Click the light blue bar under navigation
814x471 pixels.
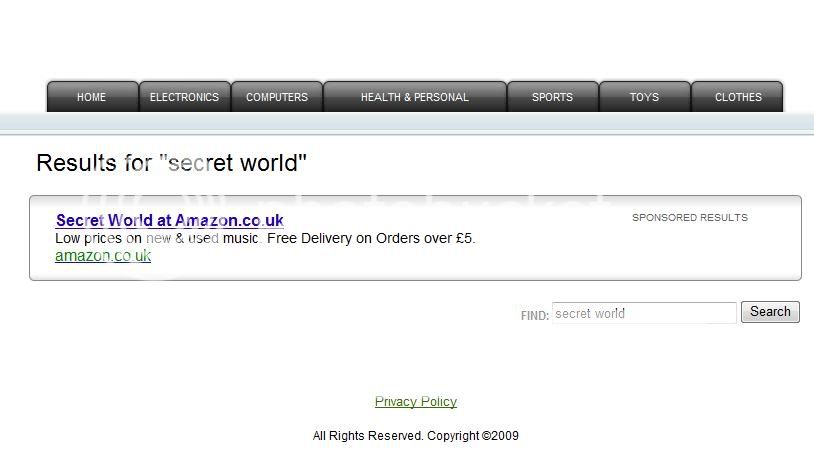pyautogui.click(x=407, y=123)
